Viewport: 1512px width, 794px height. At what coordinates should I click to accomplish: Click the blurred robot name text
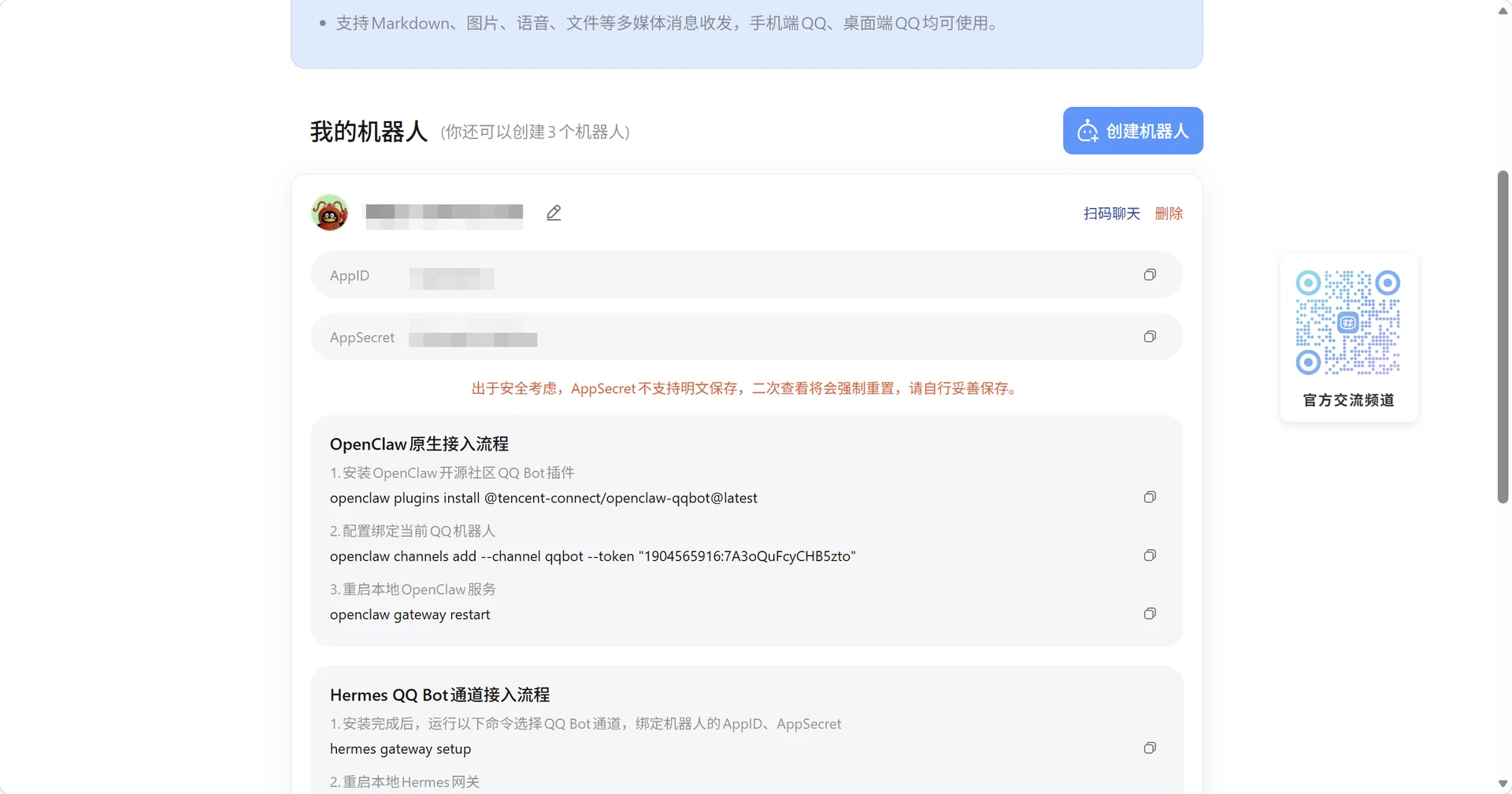444,216
